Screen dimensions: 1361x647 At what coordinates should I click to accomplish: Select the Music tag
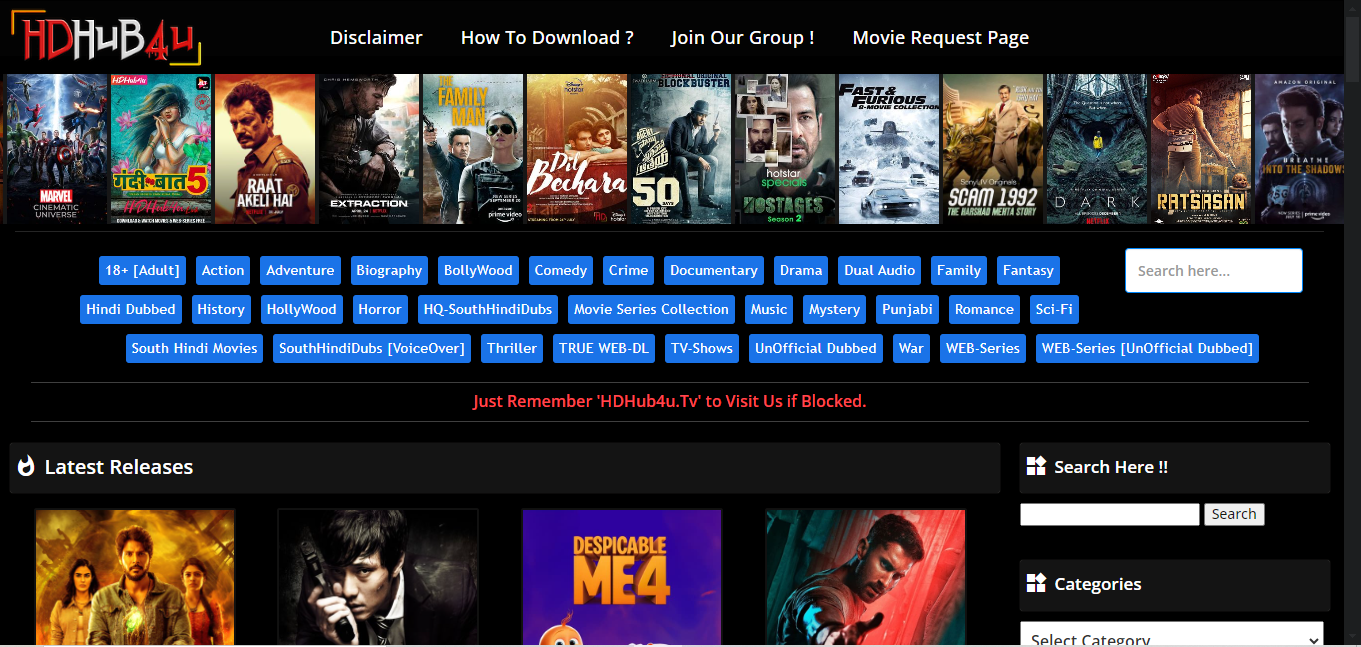pos(769,309)
